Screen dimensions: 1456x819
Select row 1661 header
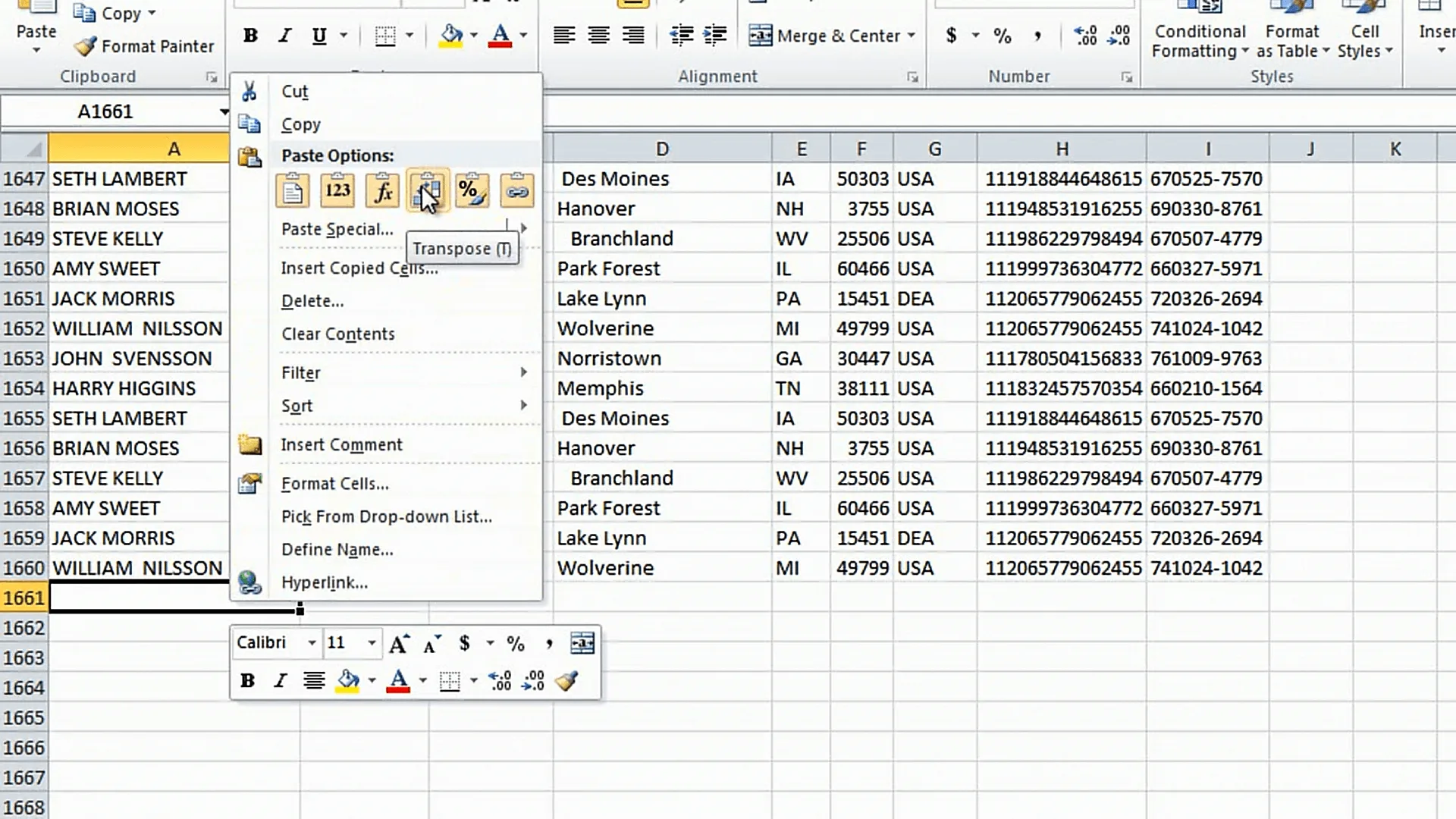(24, 598)
